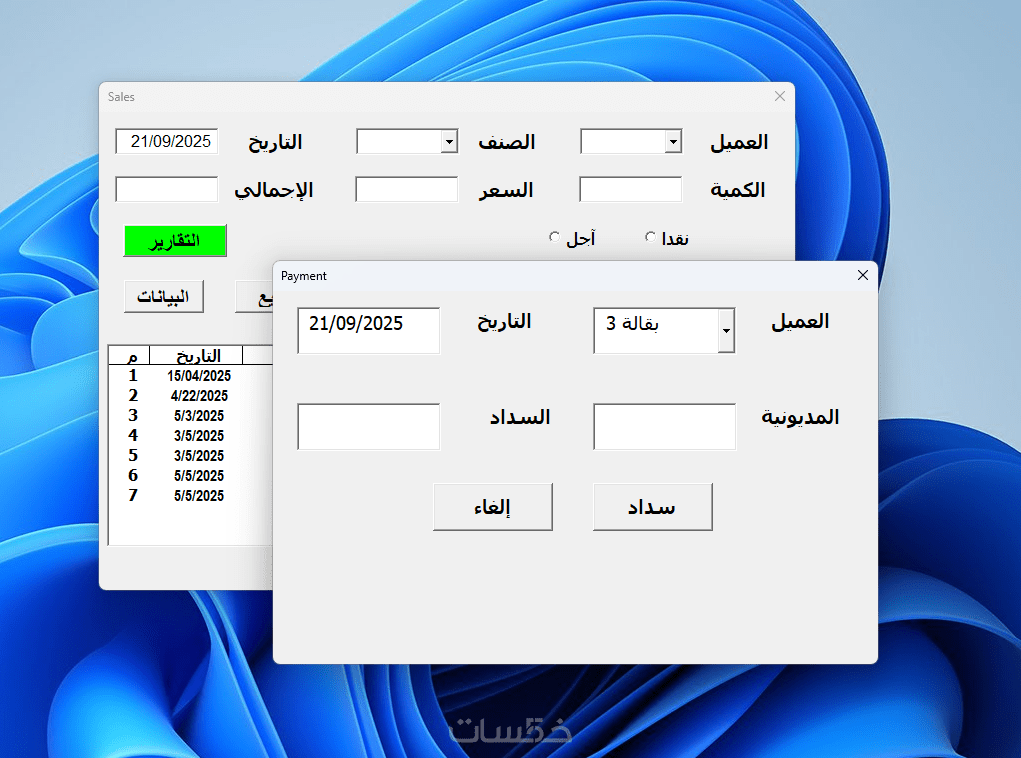Click the الكمية quantity field

click(x=631, y=190)
